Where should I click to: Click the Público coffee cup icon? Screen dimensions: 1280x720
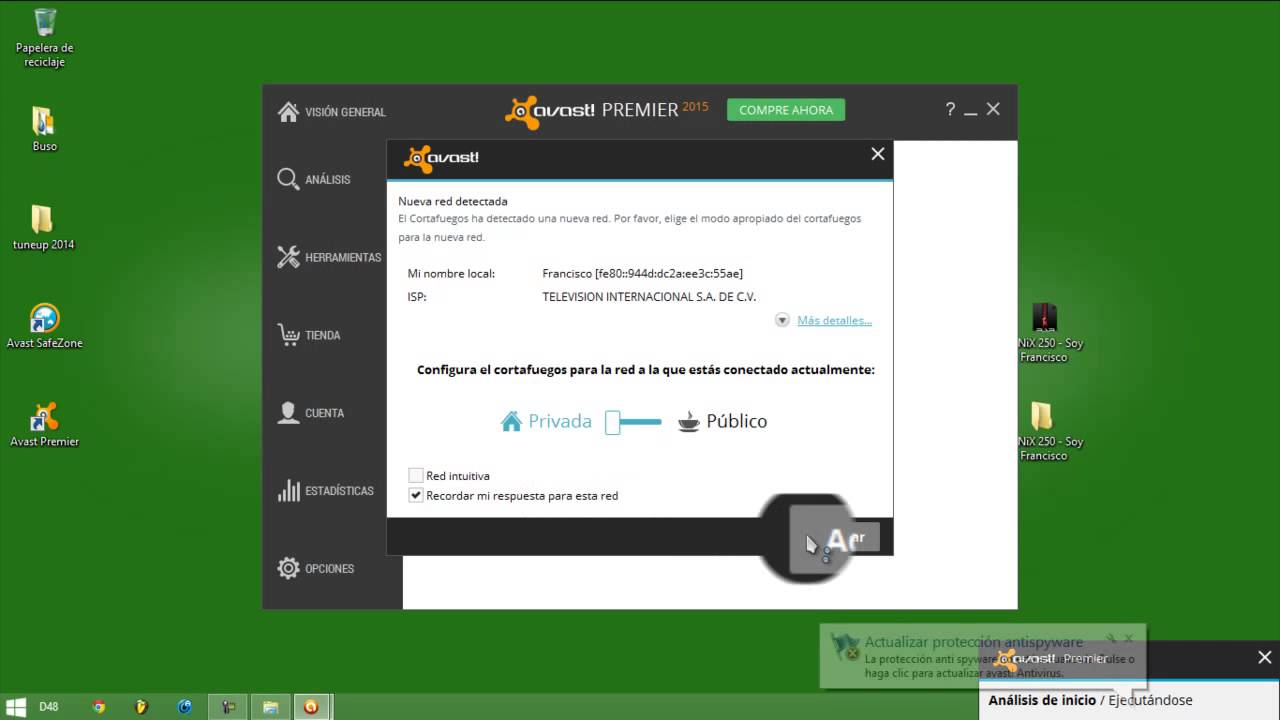[689, 421]
